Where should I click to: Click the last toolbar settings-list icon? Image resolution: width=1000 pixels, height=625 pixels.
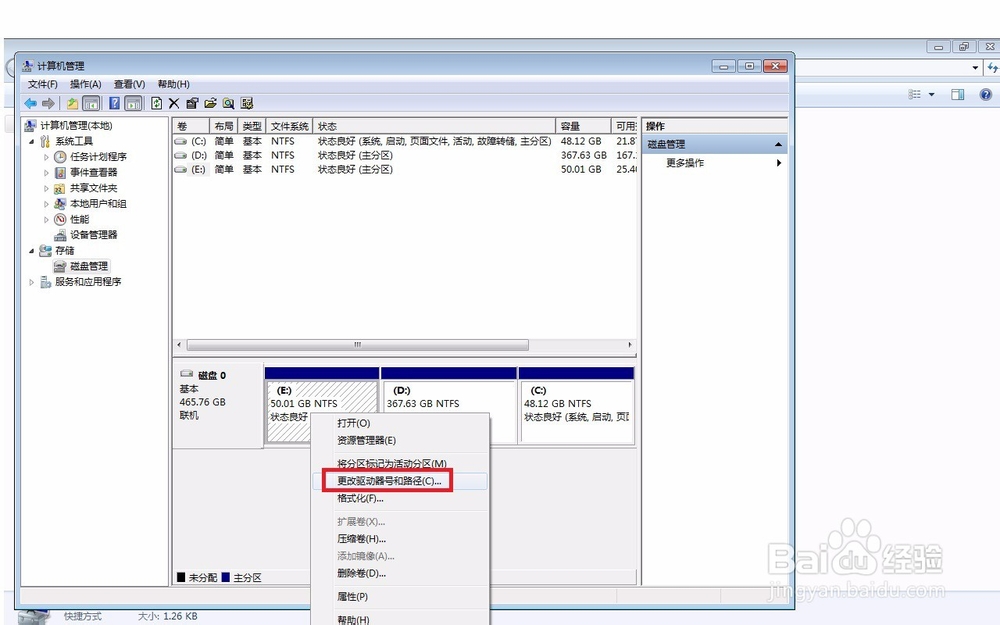247,103
